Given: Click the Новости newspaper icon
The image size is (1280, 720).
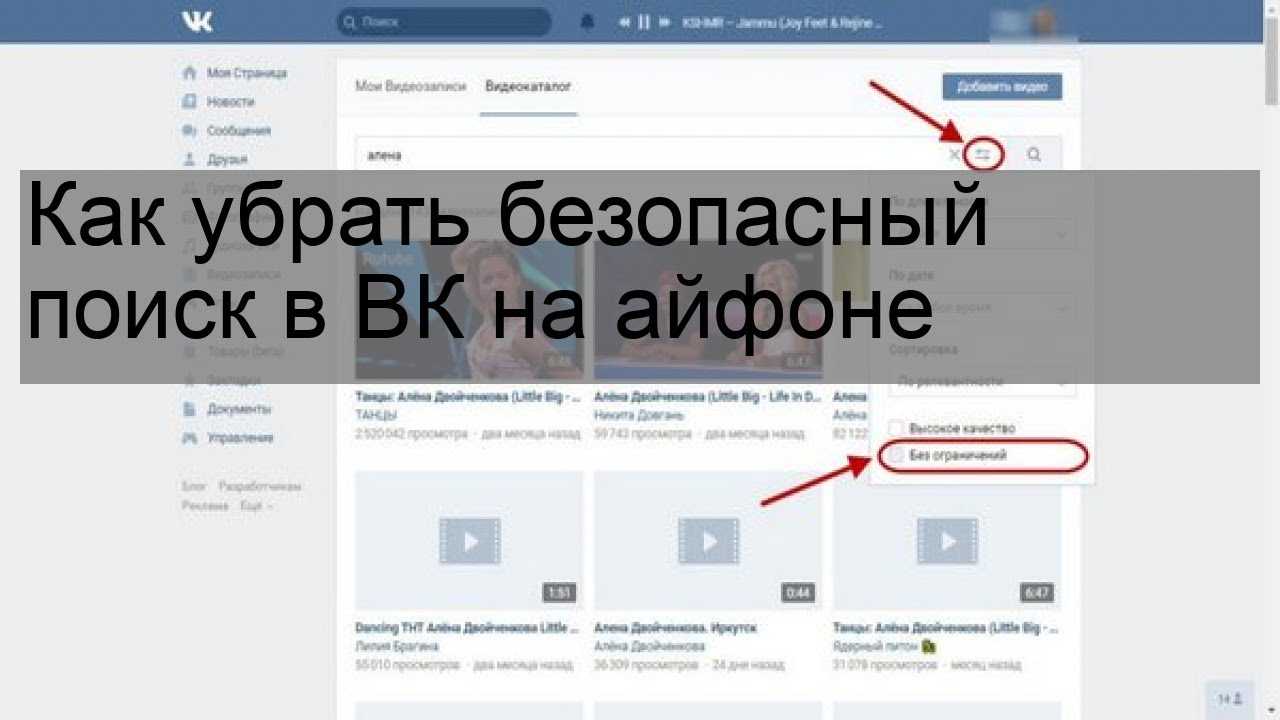Looking at the screenshot, I should tap(189, 102).
